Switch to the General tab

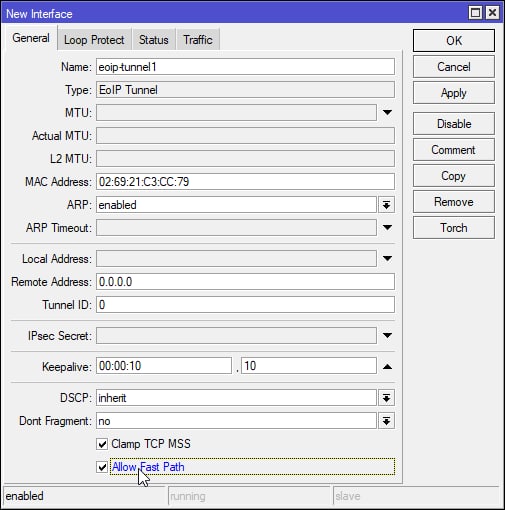pyautogui.click(x=31, y=38)
